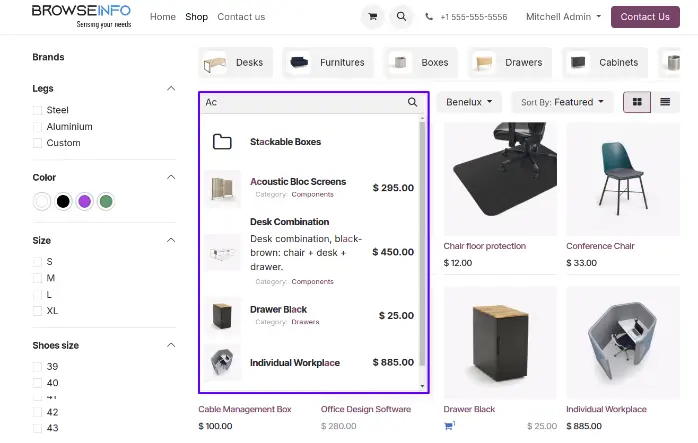Screen dimensions: 698x443
Task: Check size M filter
Action: 37,278
